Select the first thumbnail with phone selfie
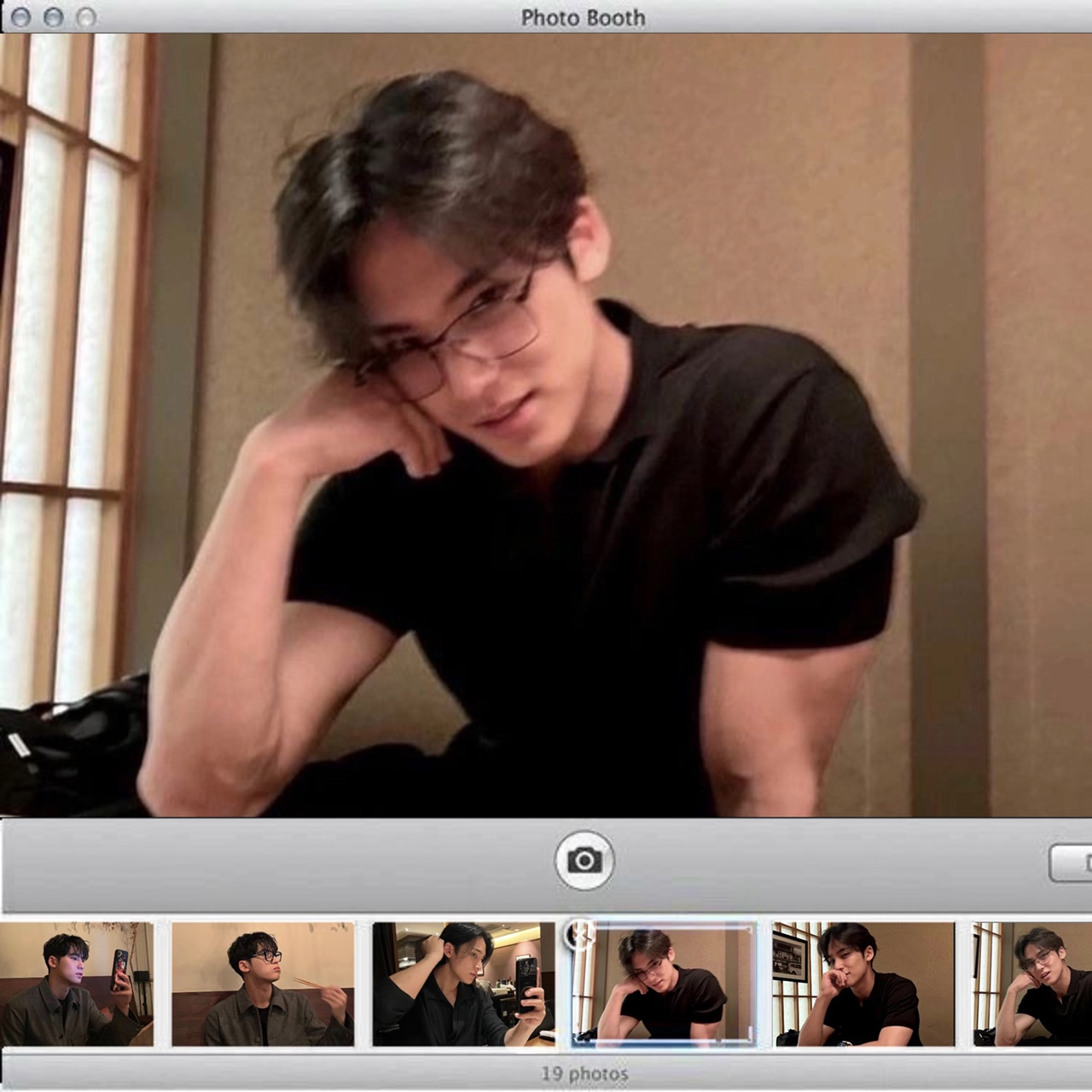 [76, 984]
